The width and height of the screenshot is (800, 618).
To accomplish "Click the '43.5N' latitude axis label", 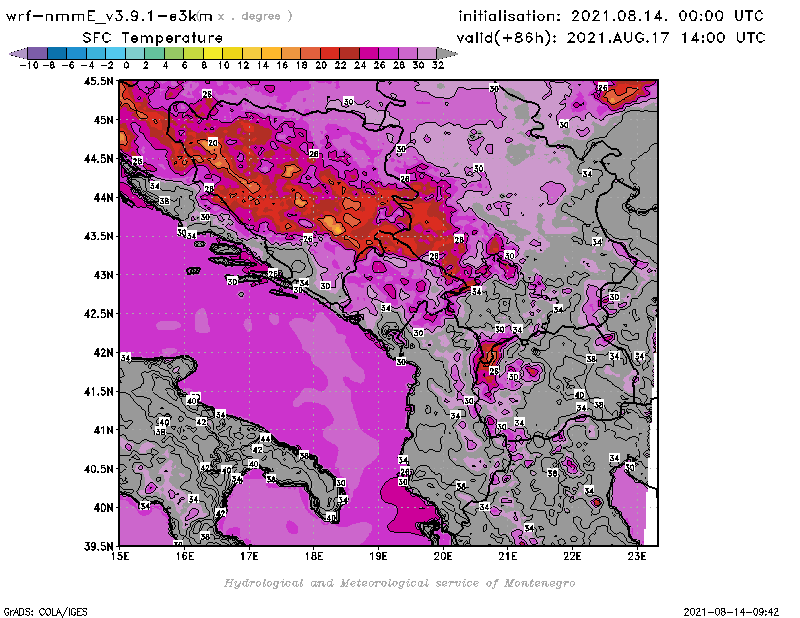I will [x=99, y=236].
